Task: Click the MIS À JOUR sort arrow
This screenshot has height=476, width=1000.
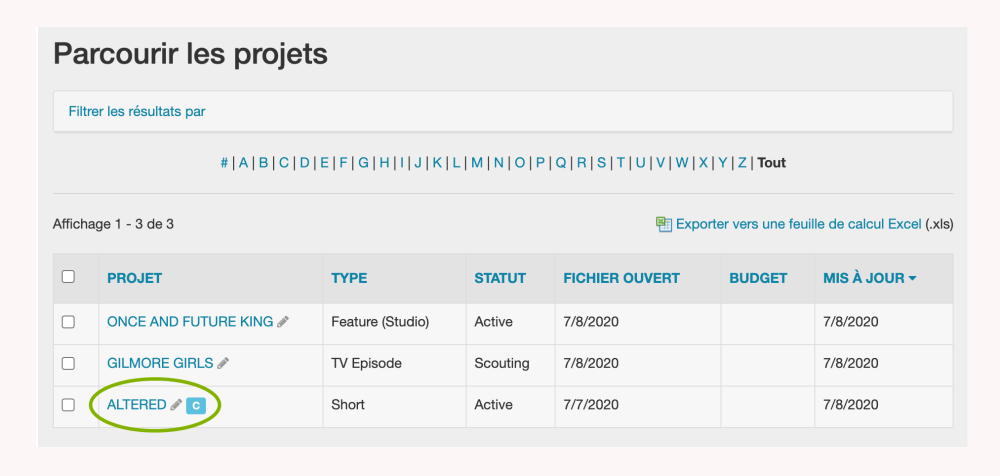Action: [x=912, y=278]
